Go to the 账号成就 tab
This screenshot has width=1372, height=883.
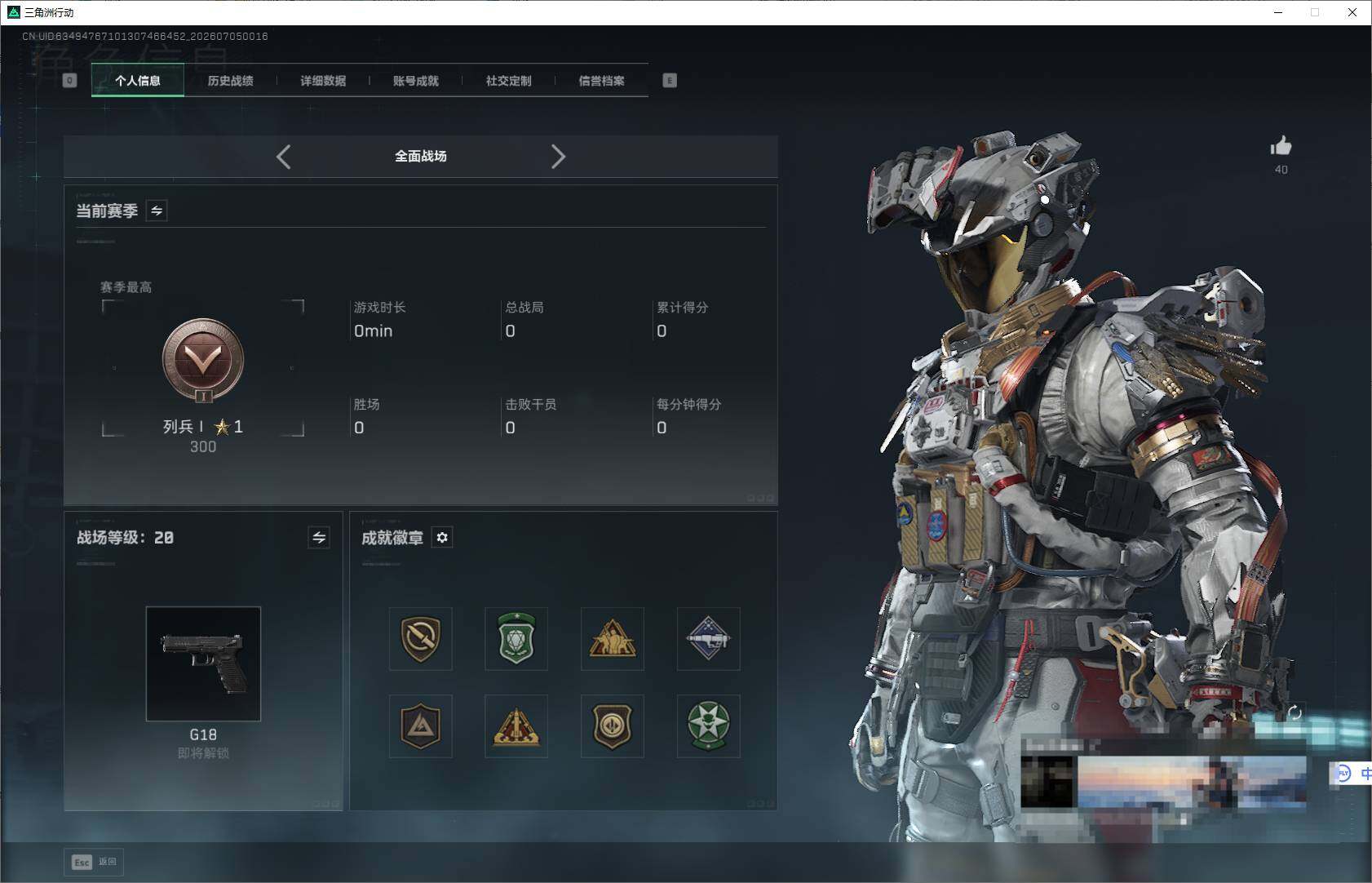click(x=415, y=81)
